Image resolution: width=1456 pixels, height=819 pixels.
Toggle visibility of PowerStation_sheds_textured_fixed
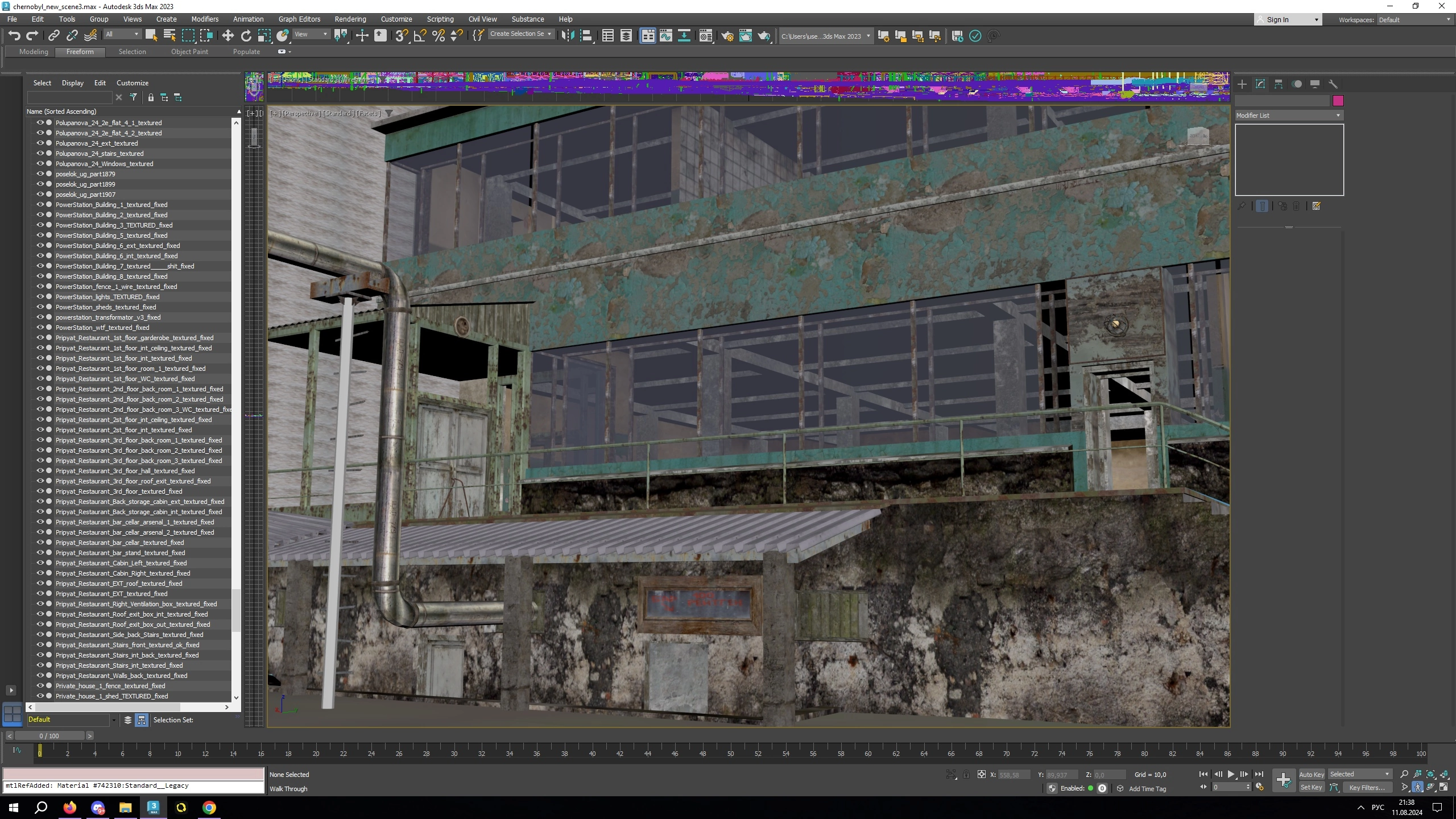[x=40, y=307]
